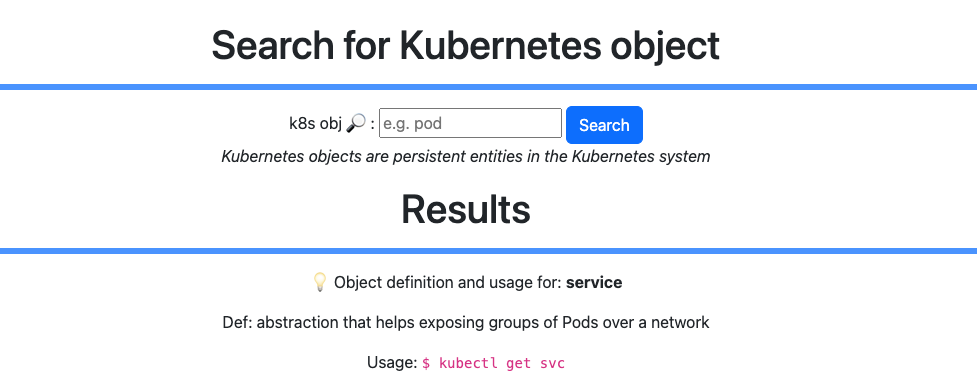
Task: Click the blue divider line under Results
Action: point(488,251)
